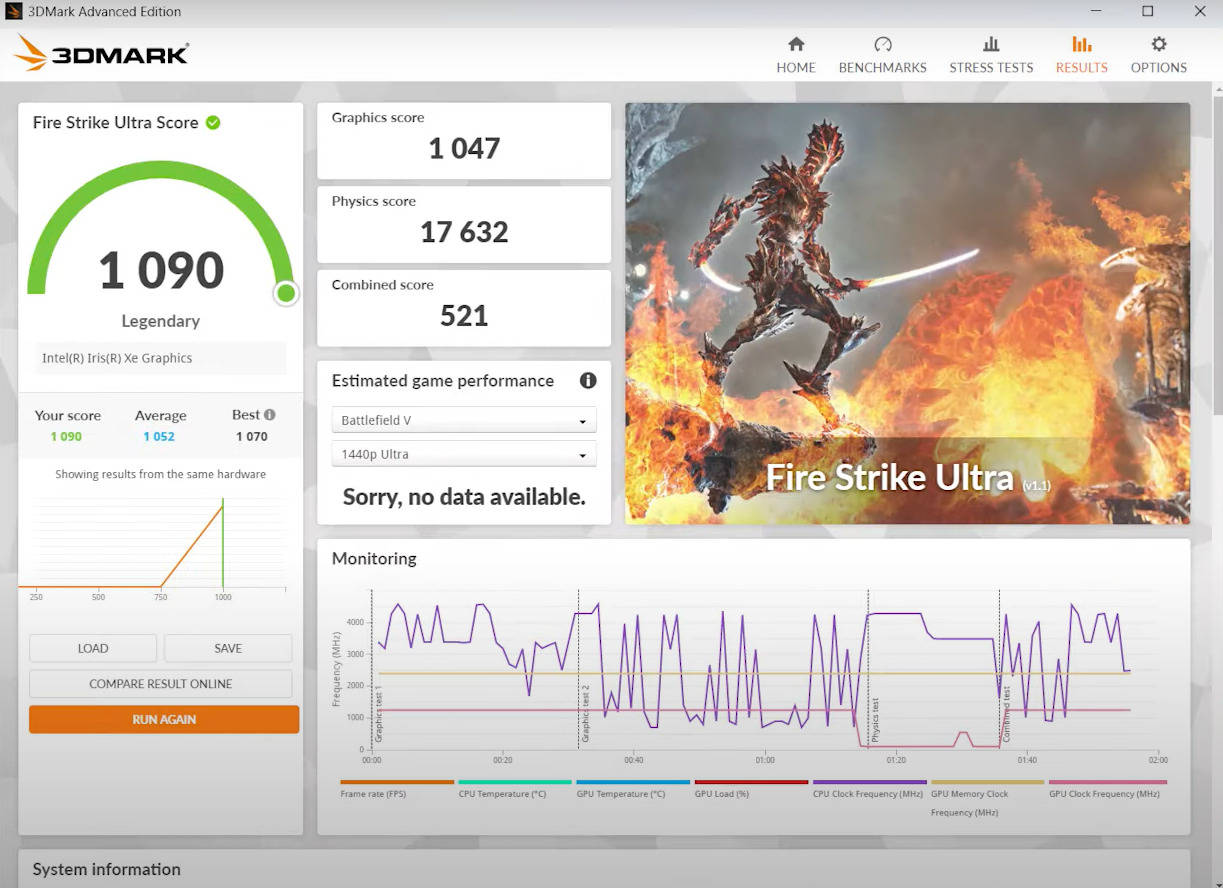This screenshot has height=888, width=1223.
Task: Open Estimated game performance info icon
Action: click(588, 380)
